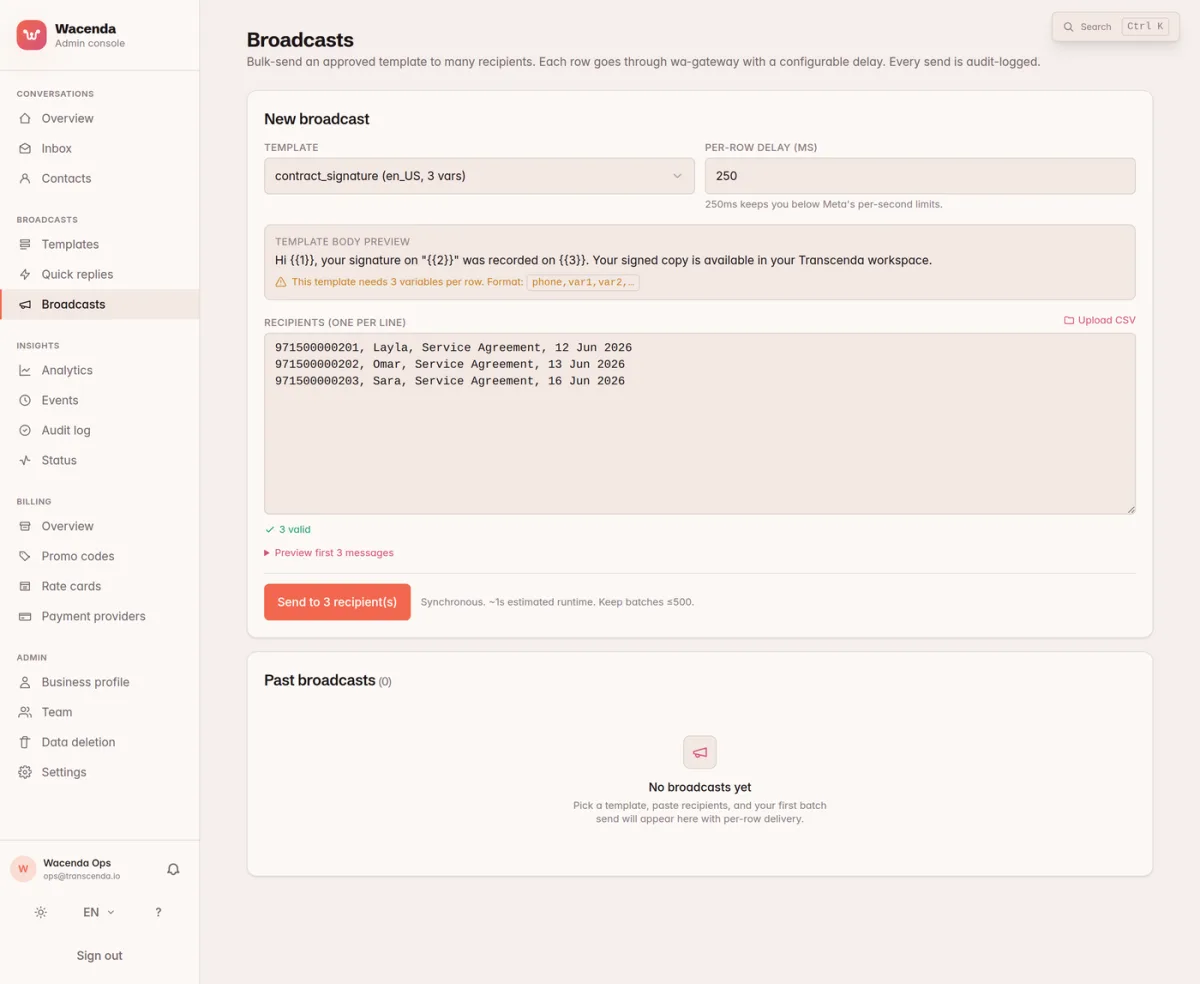This screenshot has height=984, width=1200.
Task: Open the Templates menu item
Action: [100, 244]
